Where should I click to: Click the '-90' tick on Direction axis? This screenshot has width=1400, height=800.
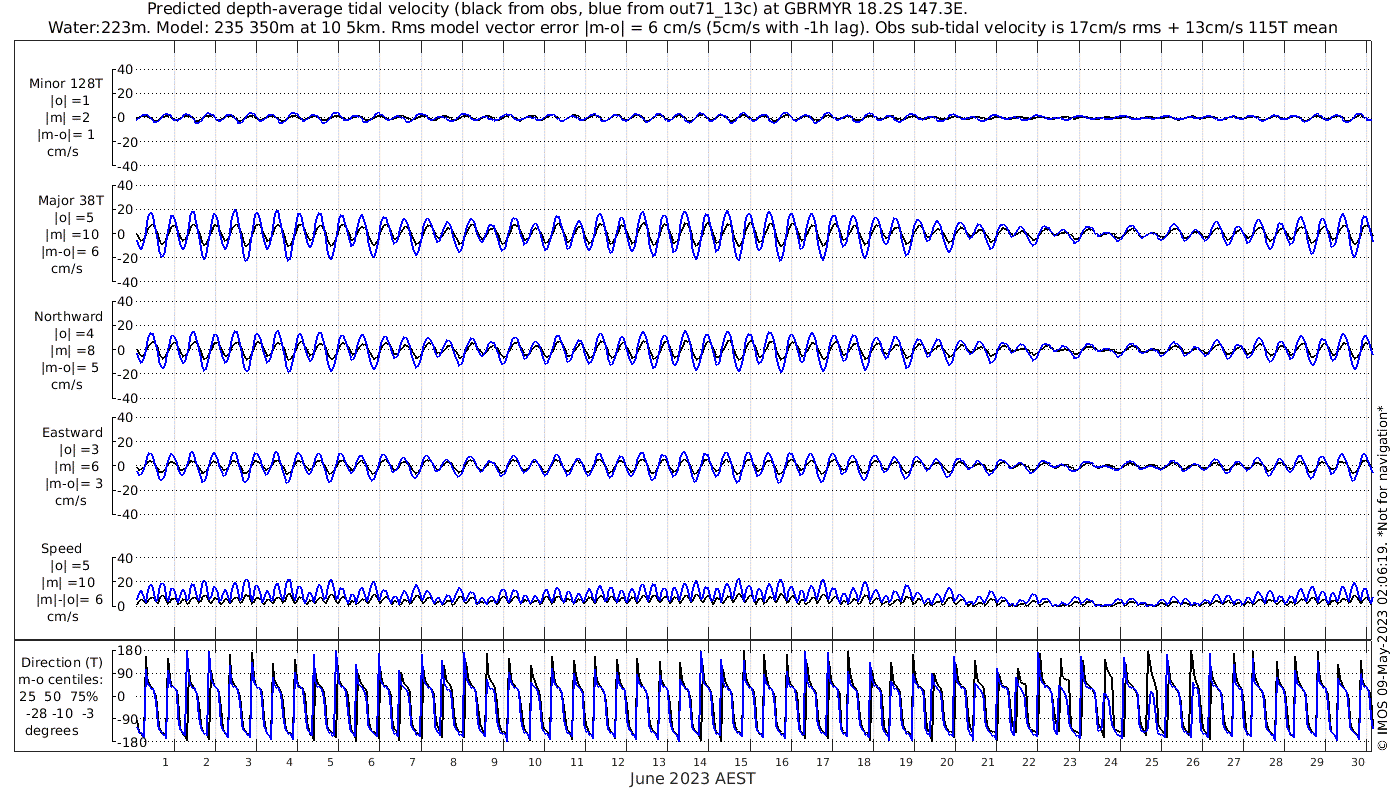coord(128,720)
